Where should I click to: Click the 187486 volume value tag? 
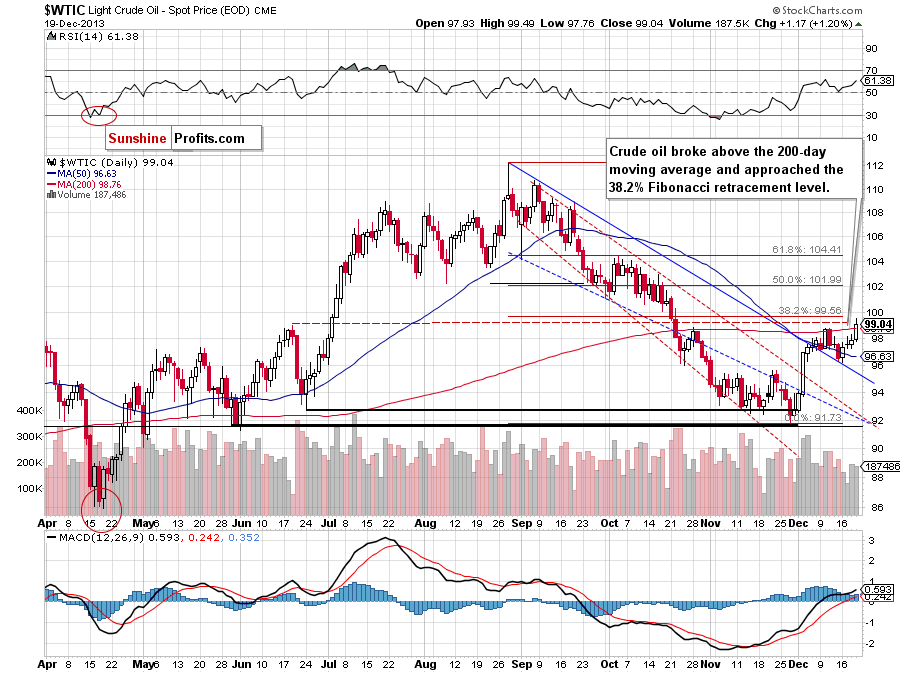tap(882, 466)
